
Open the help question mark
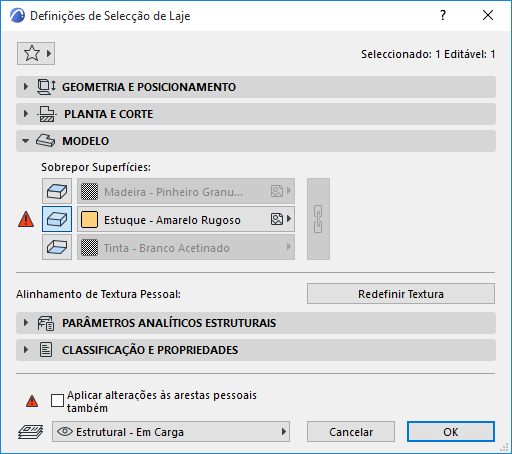point(443,15)
